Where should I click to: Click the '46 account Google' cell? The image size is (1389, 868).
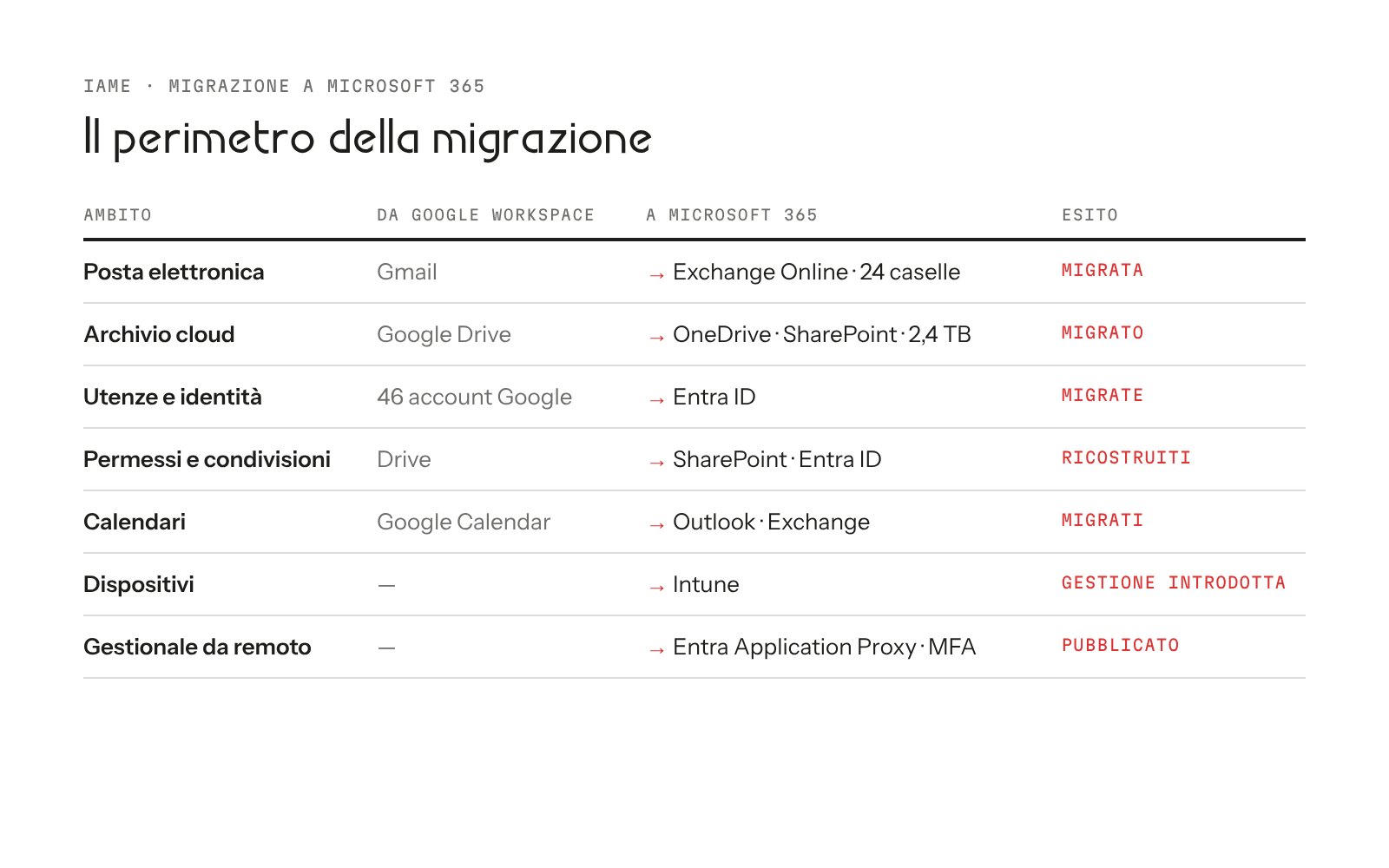[474, 397]
